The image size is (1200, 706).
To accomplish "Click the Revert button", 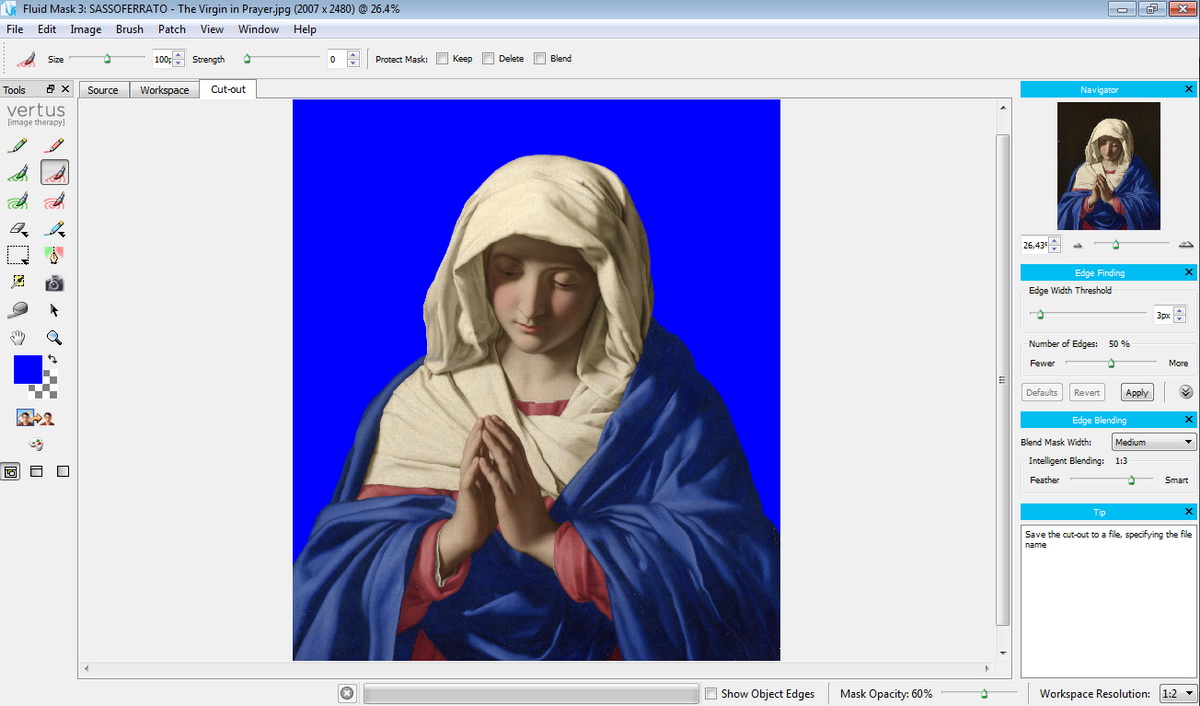I will coord(1087,392).
